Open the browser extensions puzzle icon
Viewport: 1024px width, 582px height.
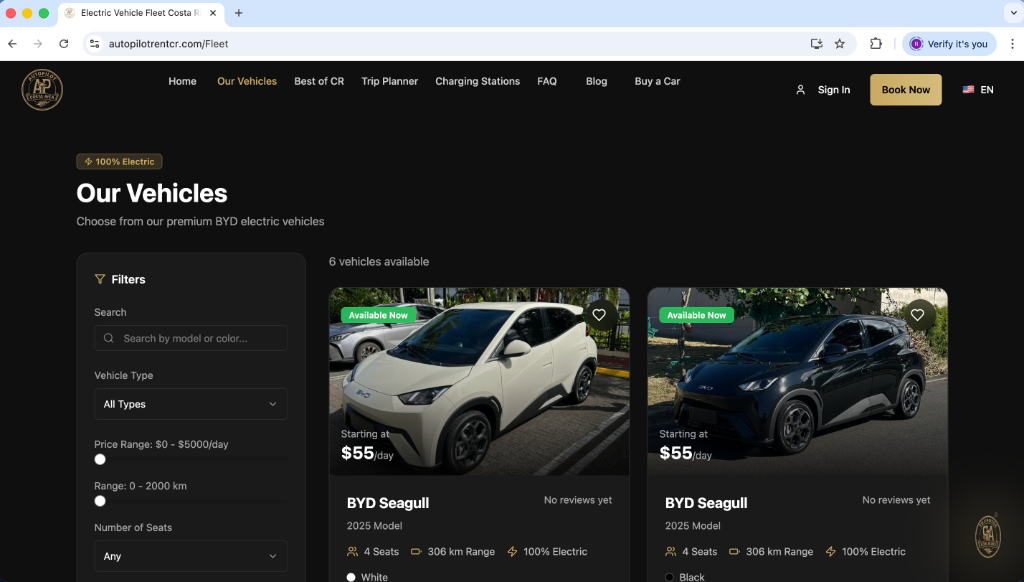coord(876,44)
